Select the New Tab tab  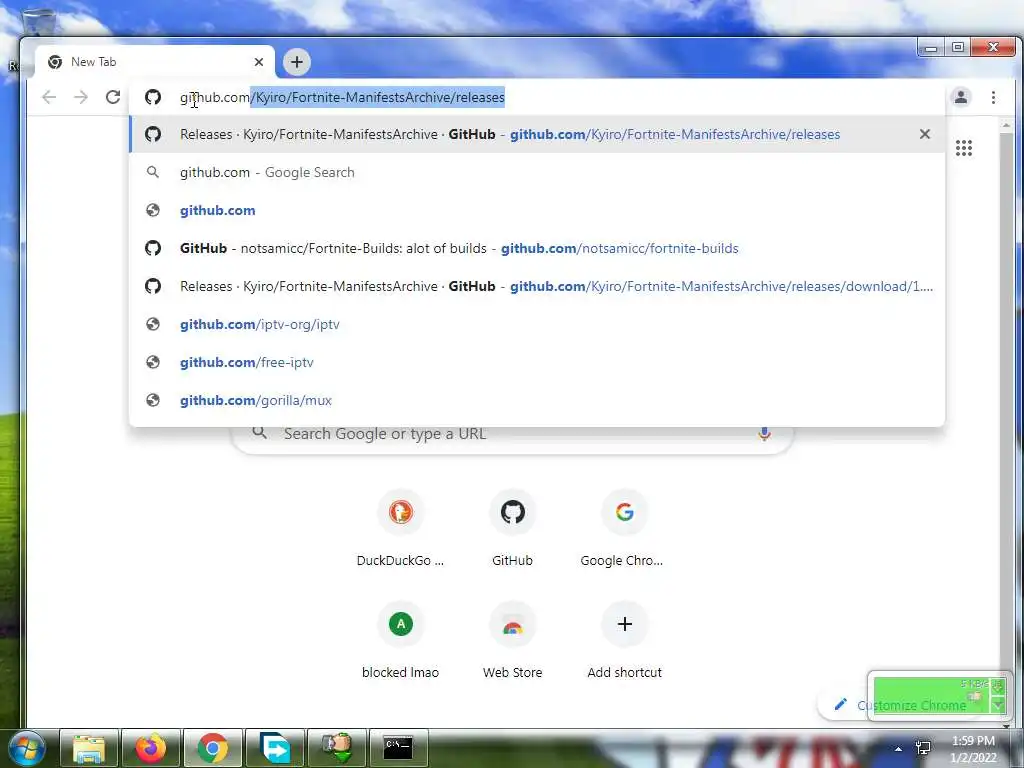(155, 62)
